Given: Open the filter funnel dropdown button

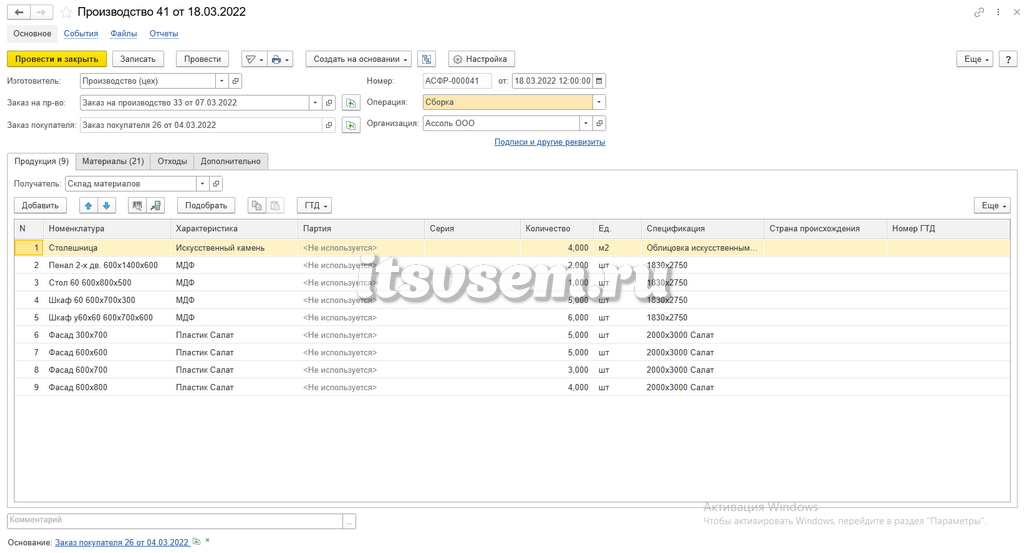Looking at the screenshot, I should click(254, 59).
